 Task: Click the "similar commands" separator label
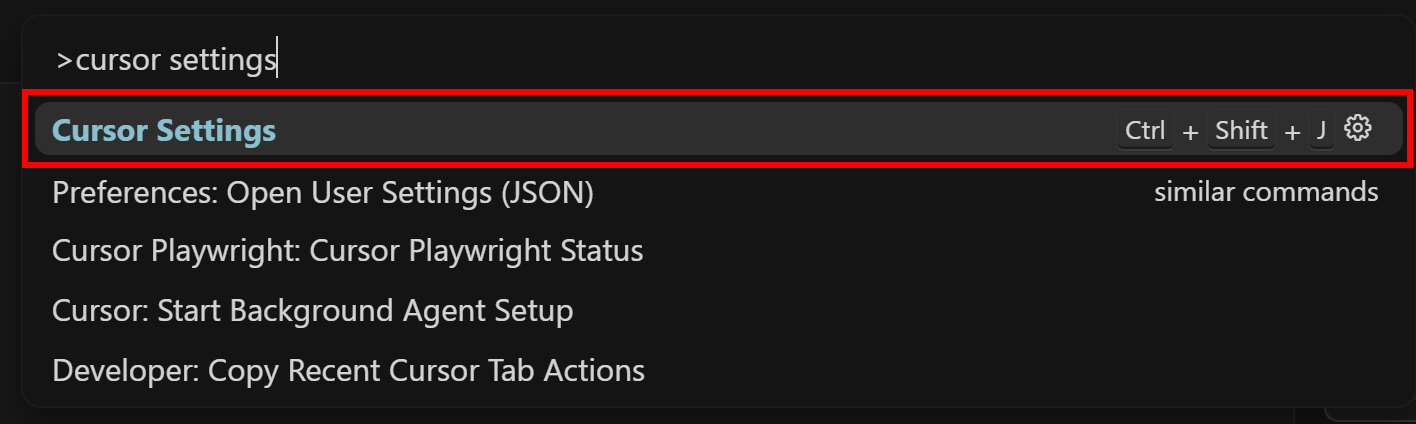(1266, 192)
